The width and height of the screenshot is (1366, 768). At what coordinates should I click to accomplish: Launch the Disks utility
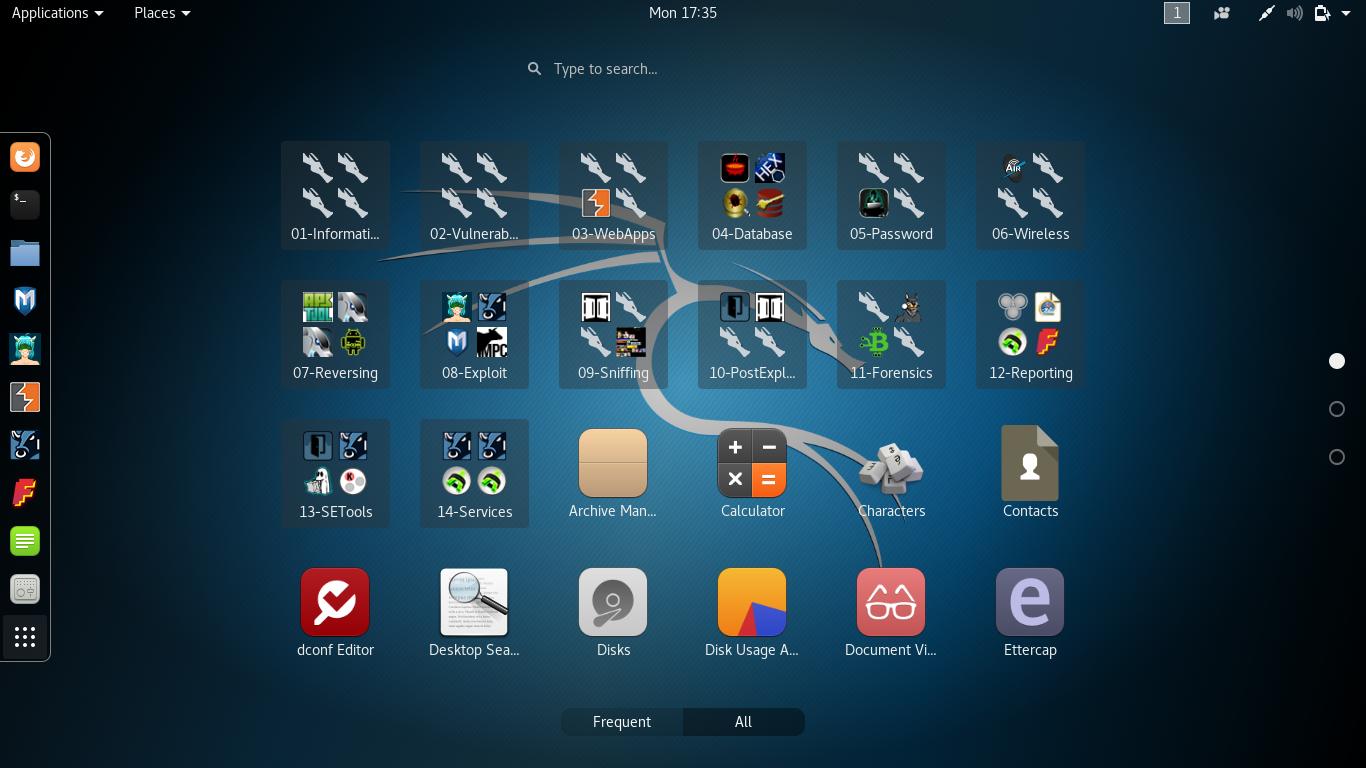click(613, 612)
